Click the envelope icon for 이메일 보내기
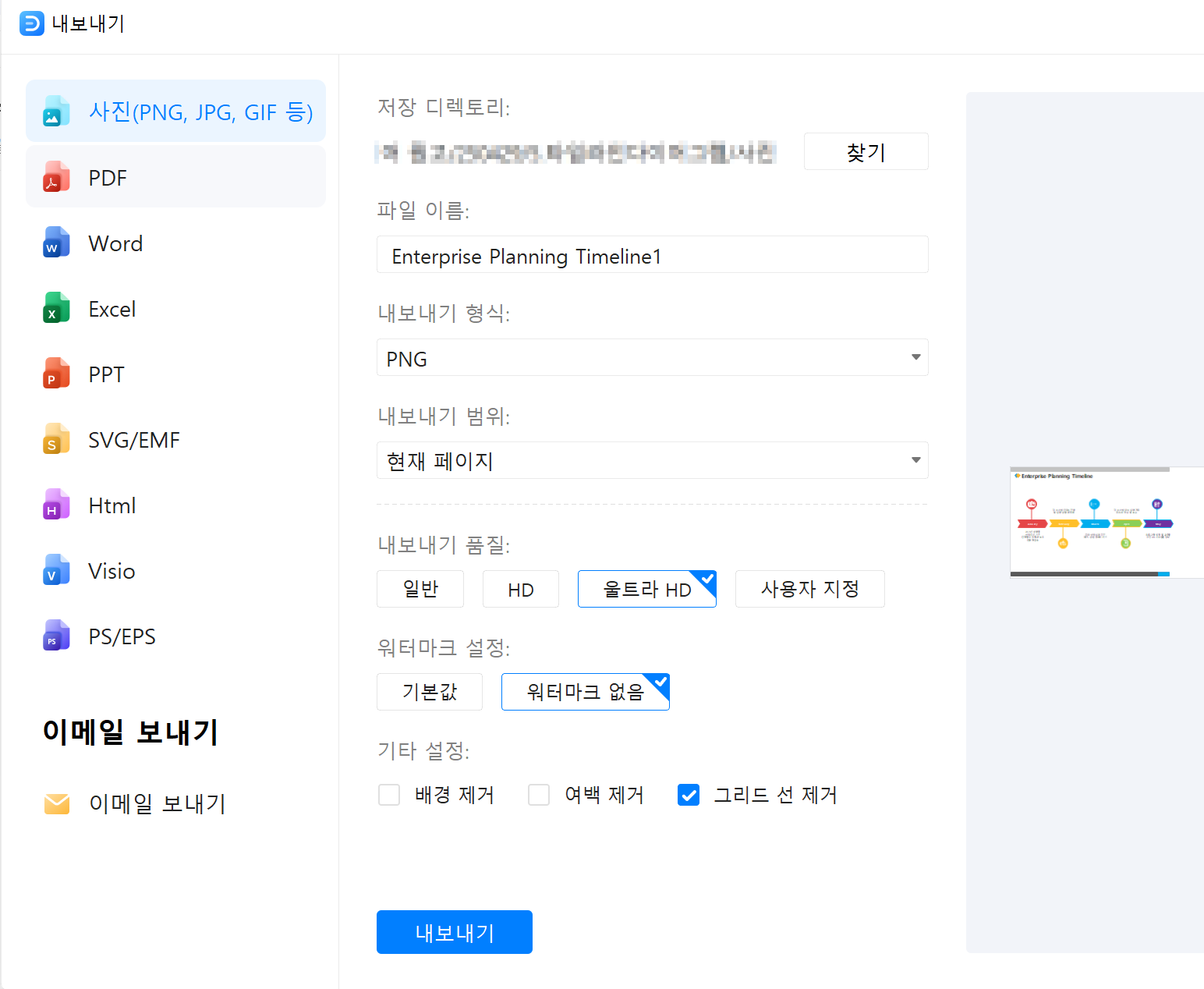 click(x=57, y=803)
